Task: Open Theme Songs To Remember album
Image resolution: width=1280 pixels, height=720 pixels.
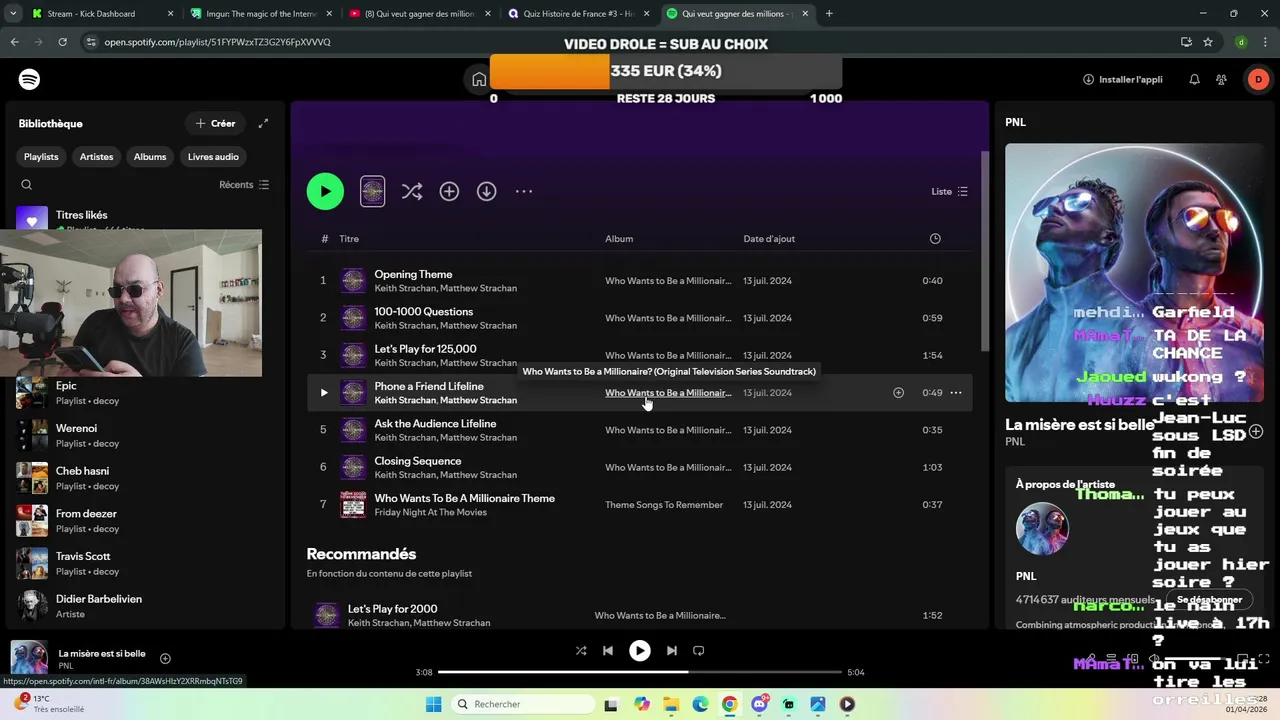Action: [x=664, y=505]
